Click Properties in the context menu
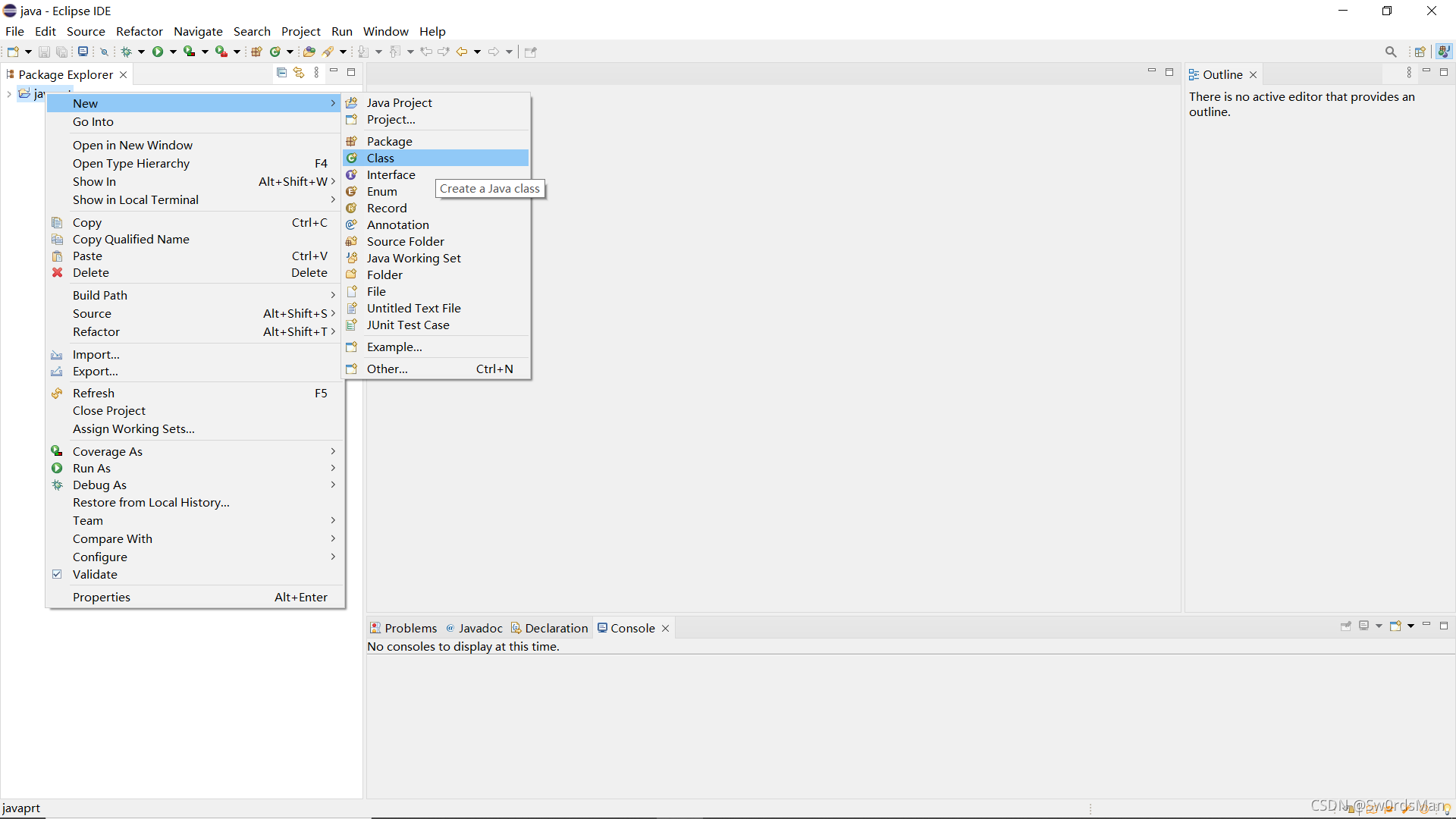This screenshot has height=819, width=1456. pos(194,597)
